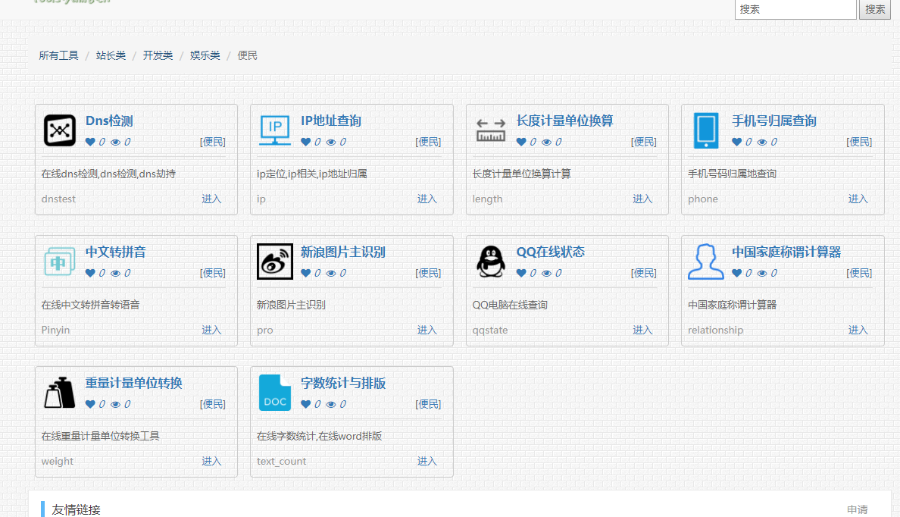Click the 字数统计与排版 DOC icon

[x=275, y=392]
